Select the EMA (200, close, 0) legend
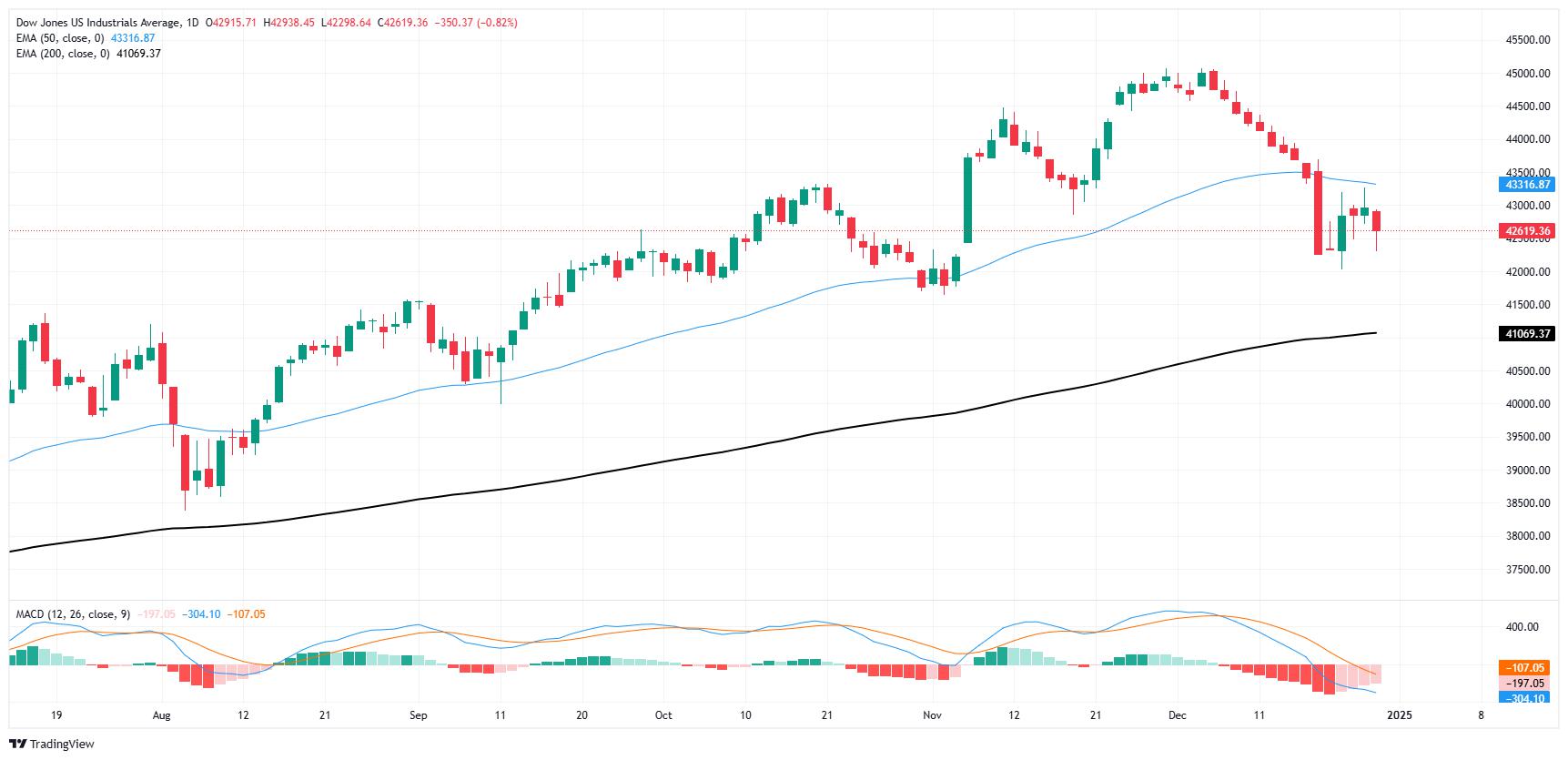Screen dimensions: 1568x760 click(65, 54)
